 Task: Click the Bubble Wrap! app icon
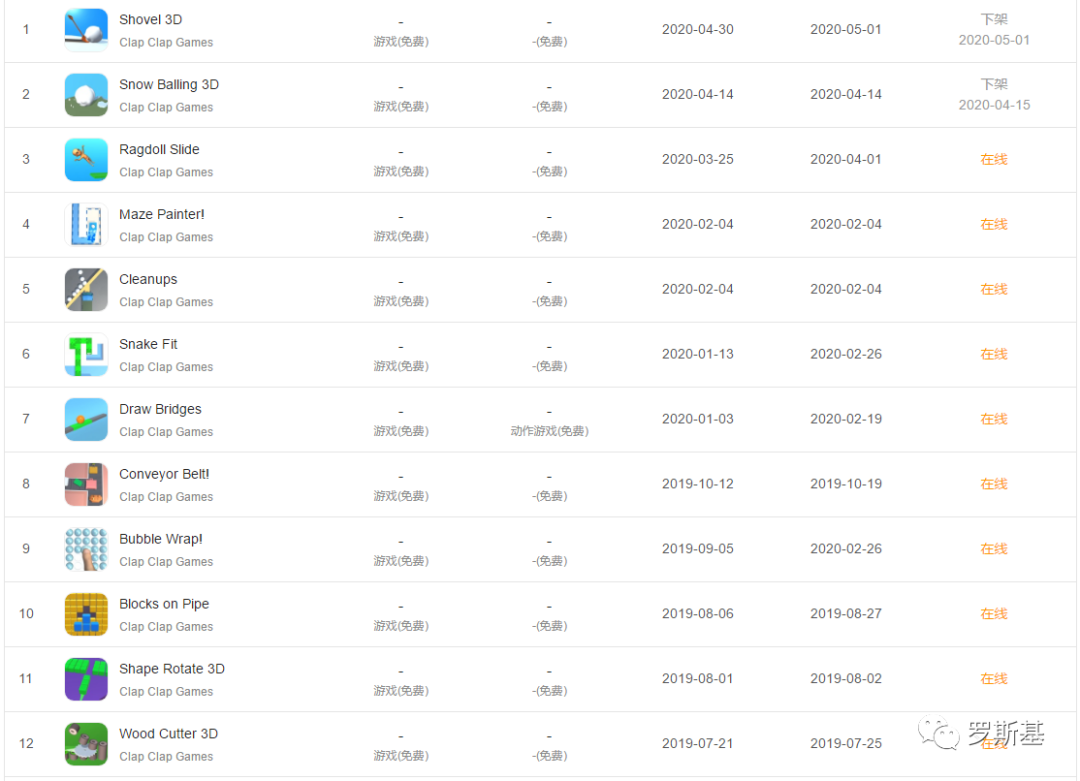tap(86, 549)
